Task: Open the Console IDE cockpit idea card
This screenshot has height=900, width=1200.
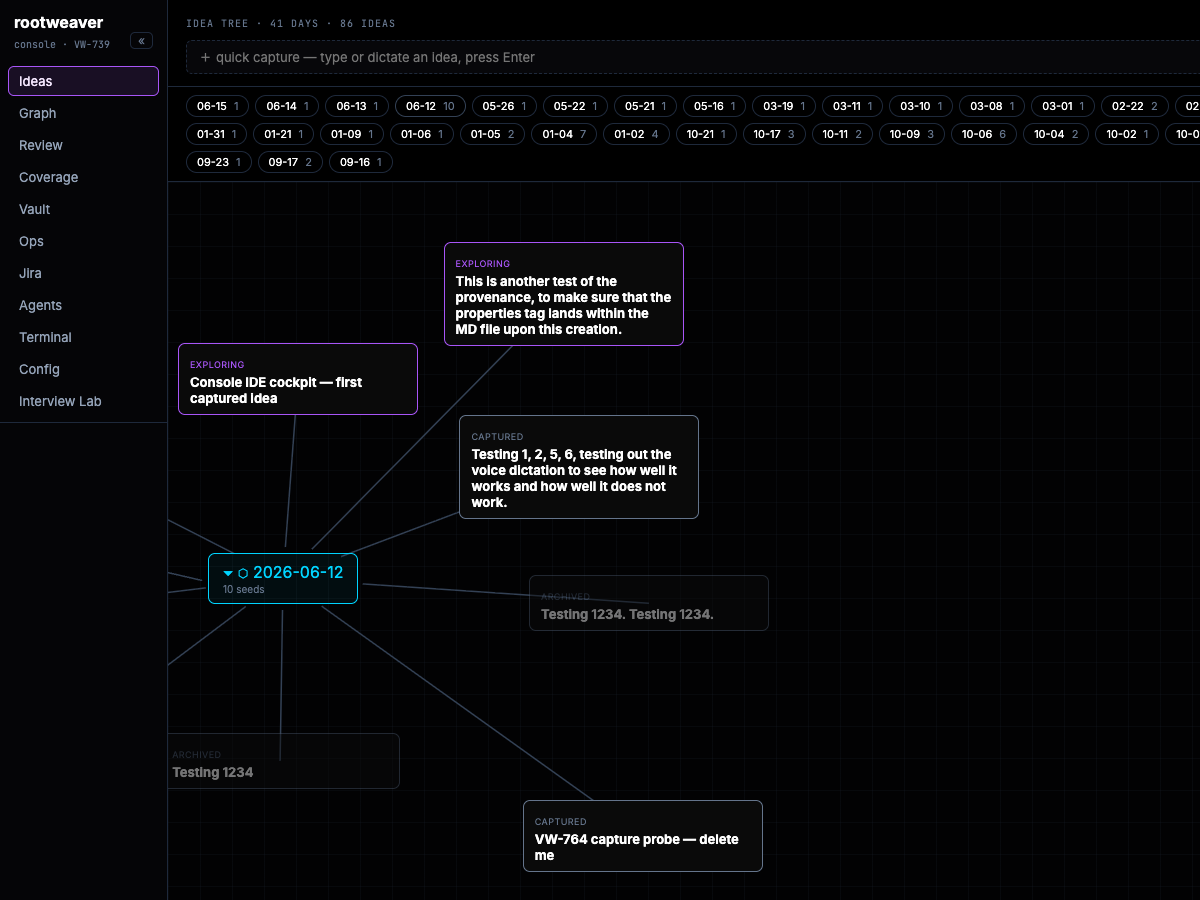Action: click(298, 379)
